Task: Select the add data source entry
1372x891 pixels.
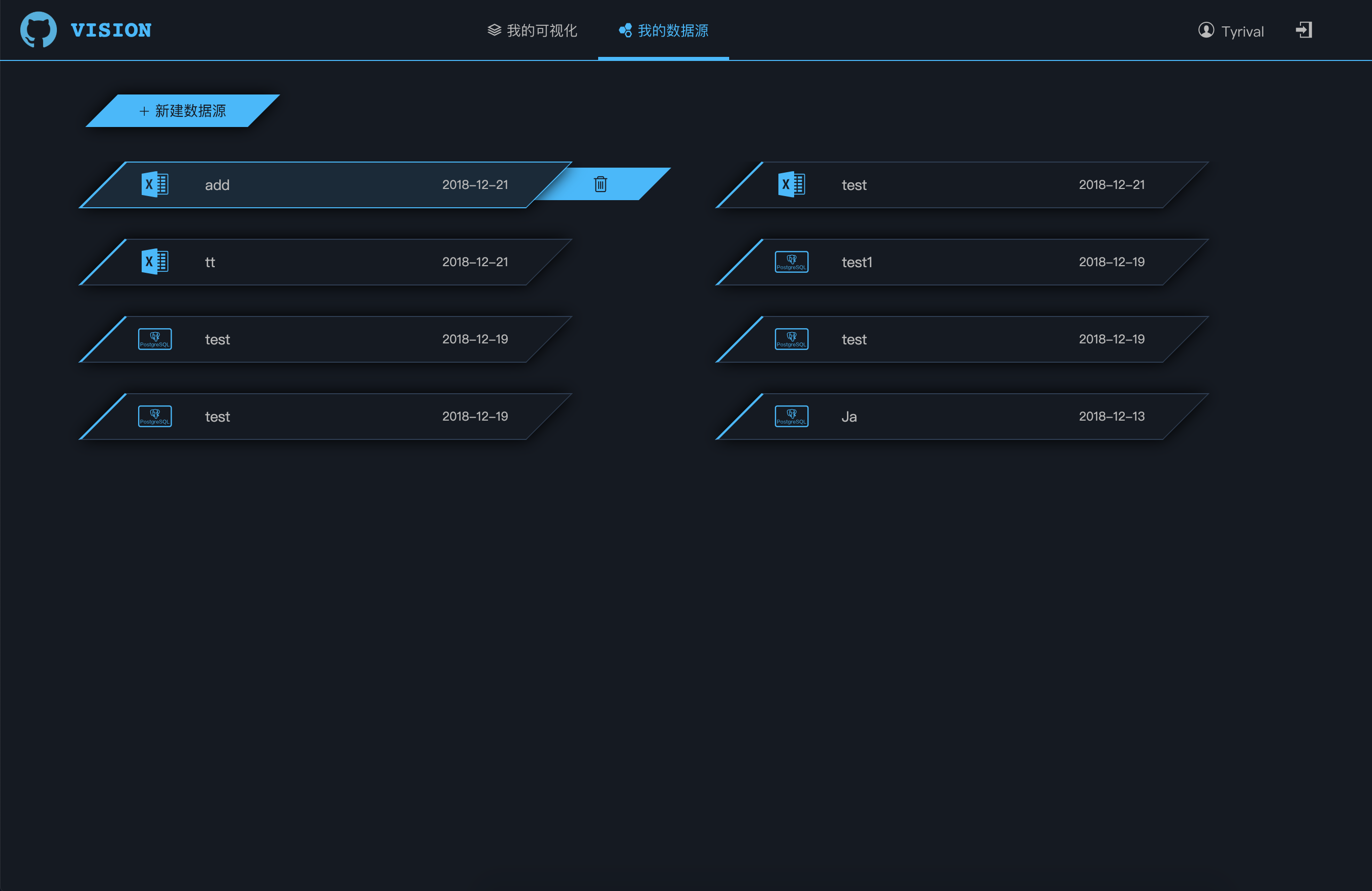Action: coord(217,185)
